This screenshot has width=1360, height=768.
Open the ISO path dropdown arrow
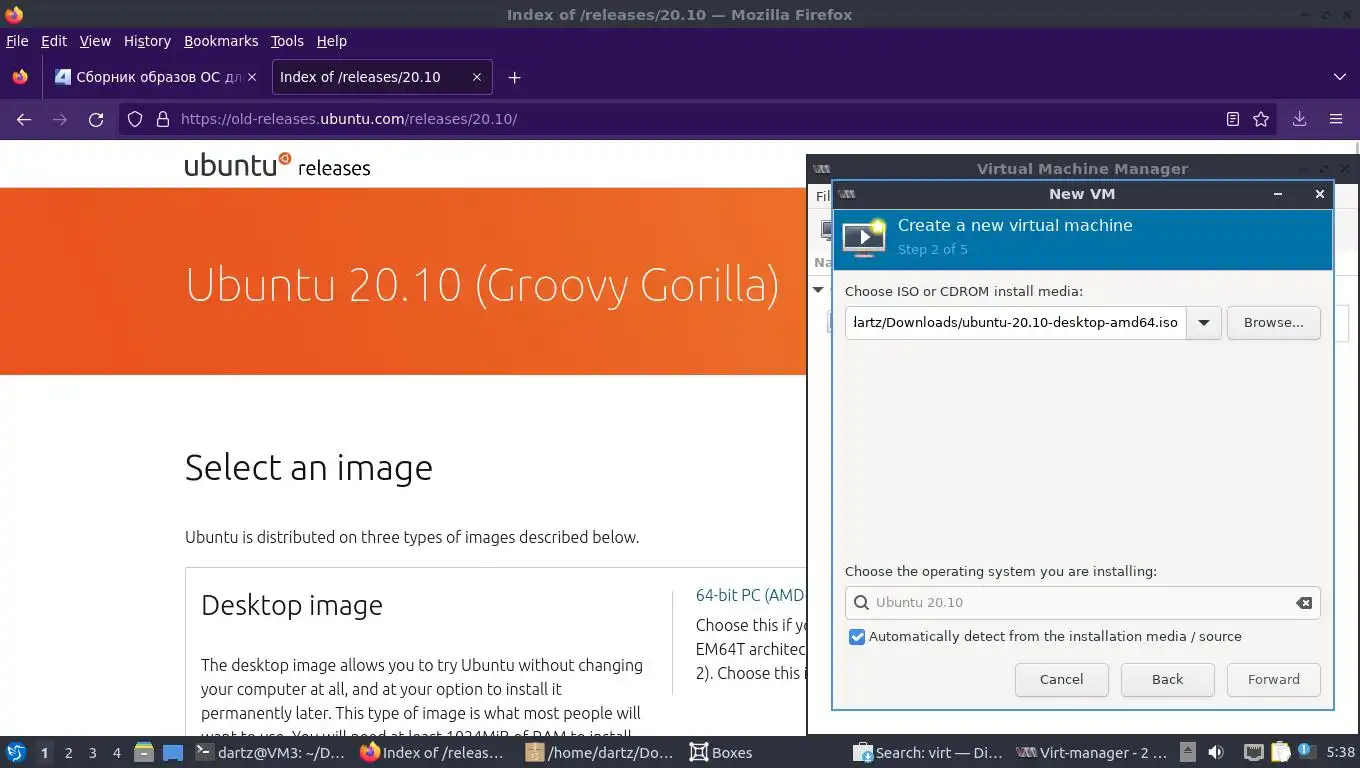(1204, 323)
